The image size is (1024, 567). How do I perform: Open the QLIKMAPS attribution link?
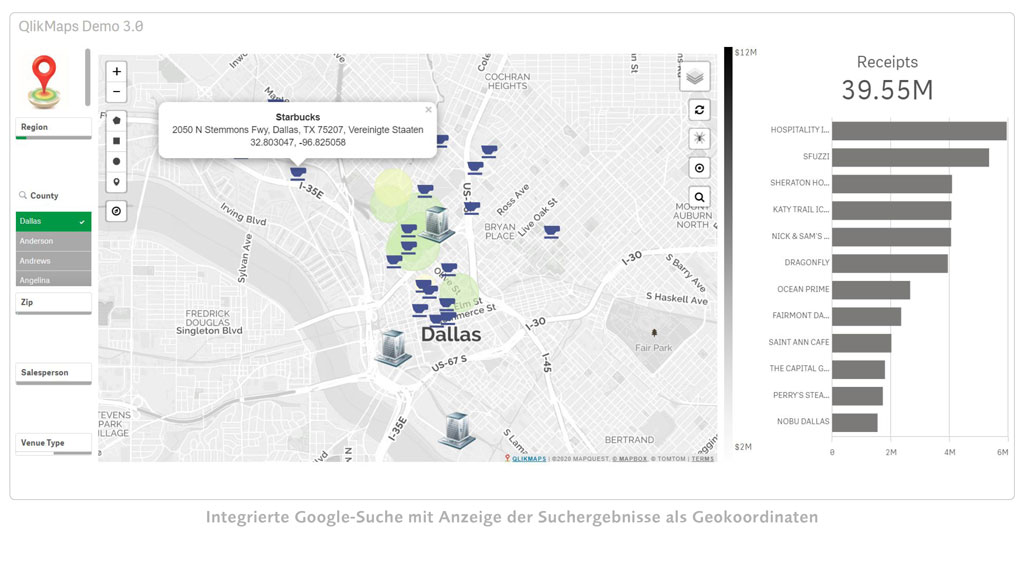pyautogui.click(x=528, y=459)
